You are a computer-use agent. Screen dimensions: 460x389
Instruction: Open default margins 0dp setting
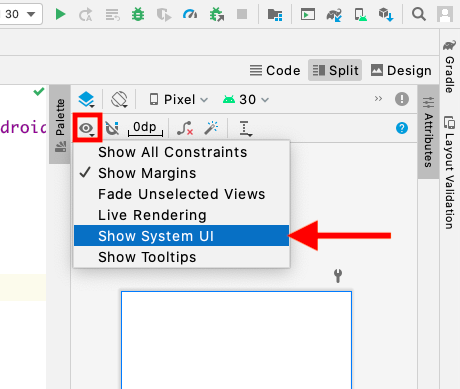coord(145,128)
